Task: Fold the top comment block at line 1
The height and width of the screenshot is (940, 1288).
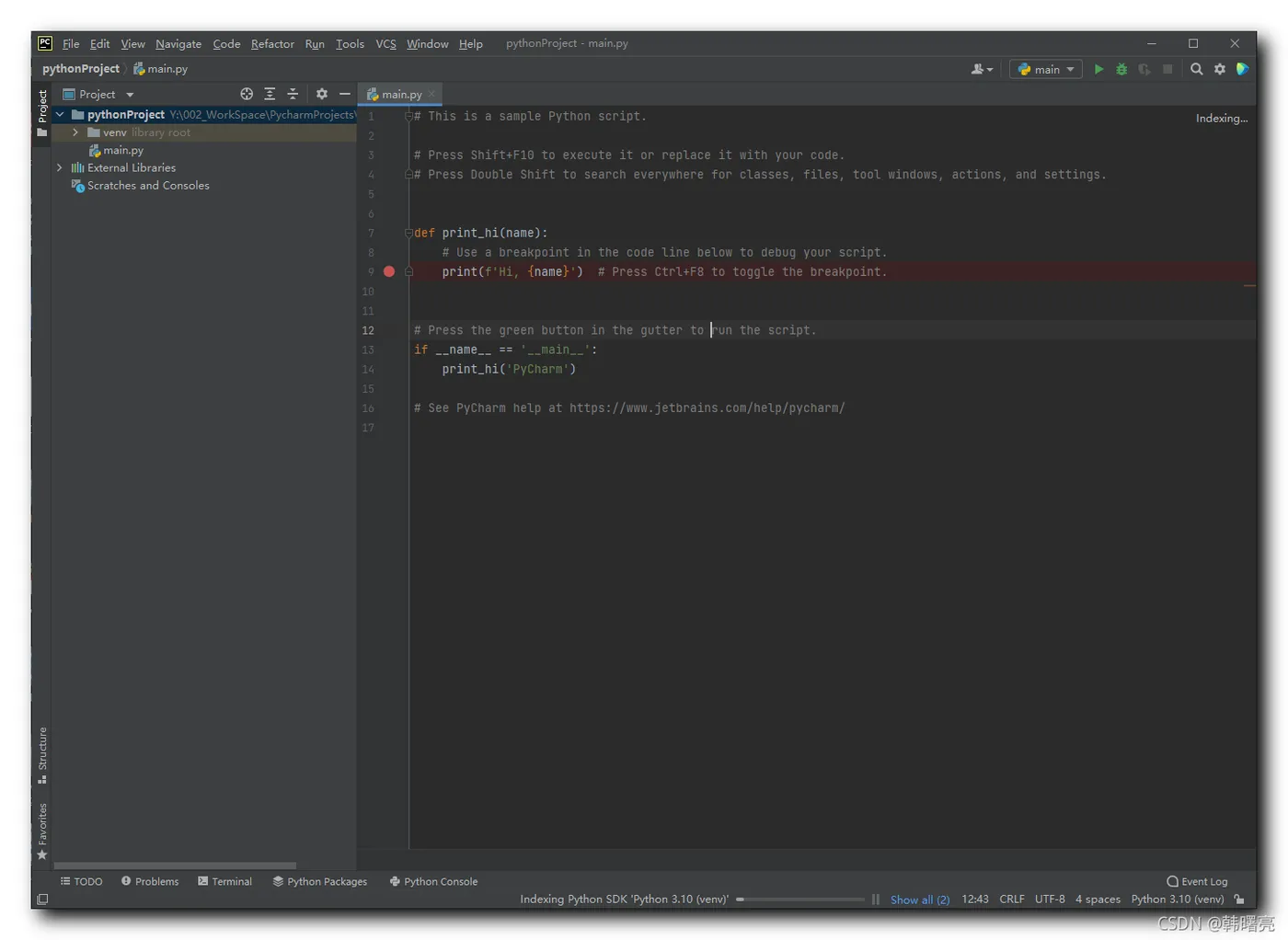Action: coord(408,116)
